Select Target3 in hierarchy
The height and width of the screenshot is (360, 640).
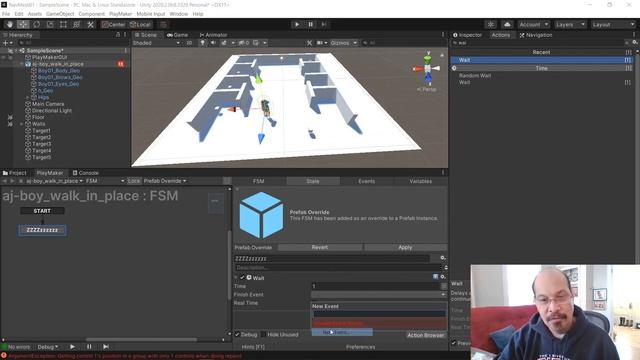[x=42, y=144]
